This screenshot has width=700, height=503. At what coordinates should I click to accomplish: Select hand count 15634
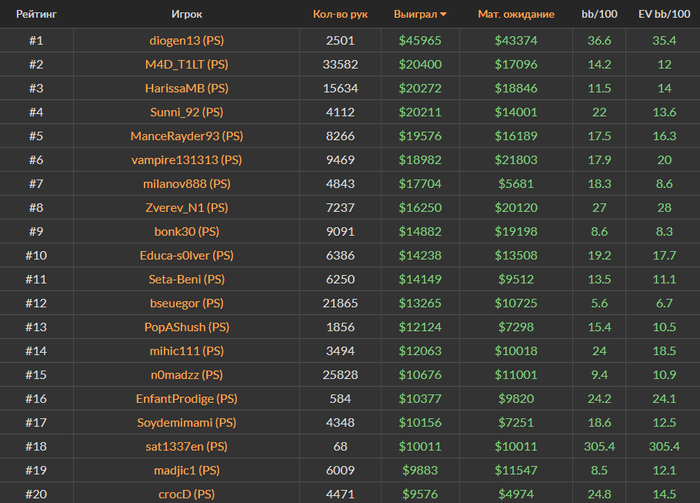click(x=340, y=88)
